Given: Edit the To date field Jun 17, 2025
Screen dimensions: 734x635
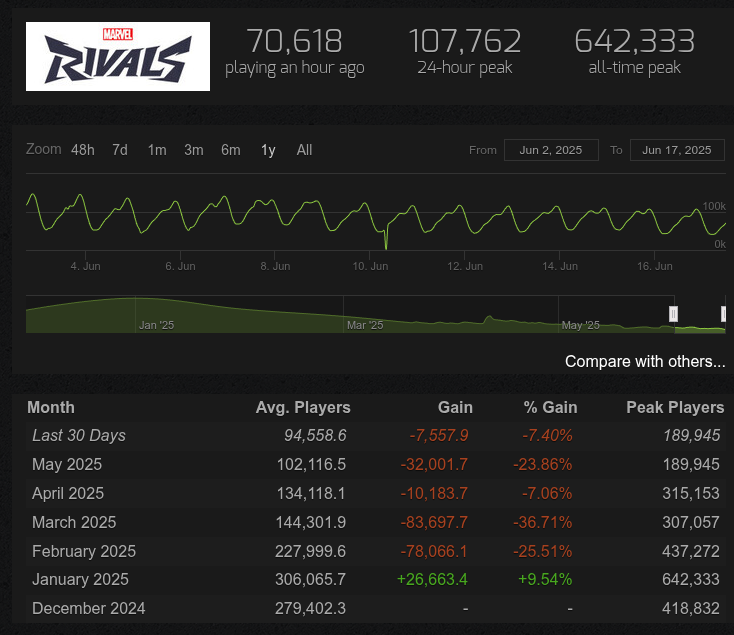Looking at the screenshot, I should coord(677,150).
